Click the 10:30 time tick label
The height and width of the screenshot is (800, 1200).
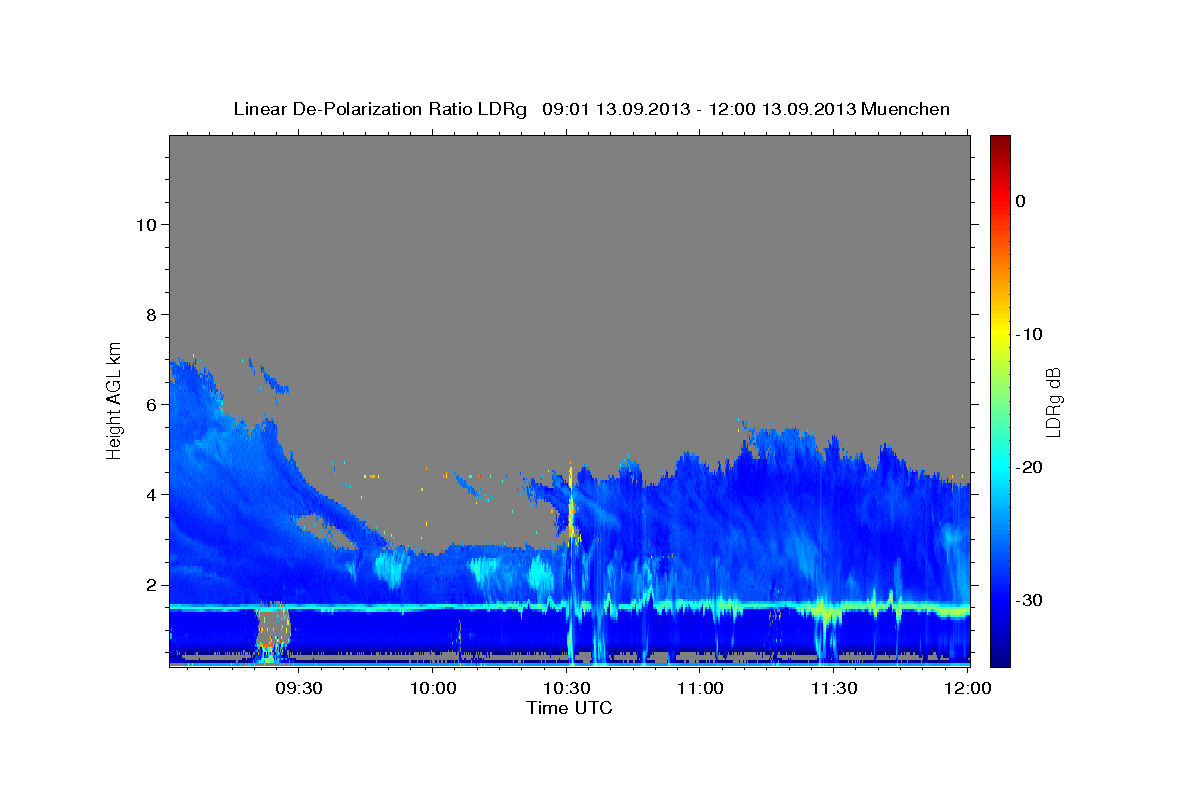(567, 689)
